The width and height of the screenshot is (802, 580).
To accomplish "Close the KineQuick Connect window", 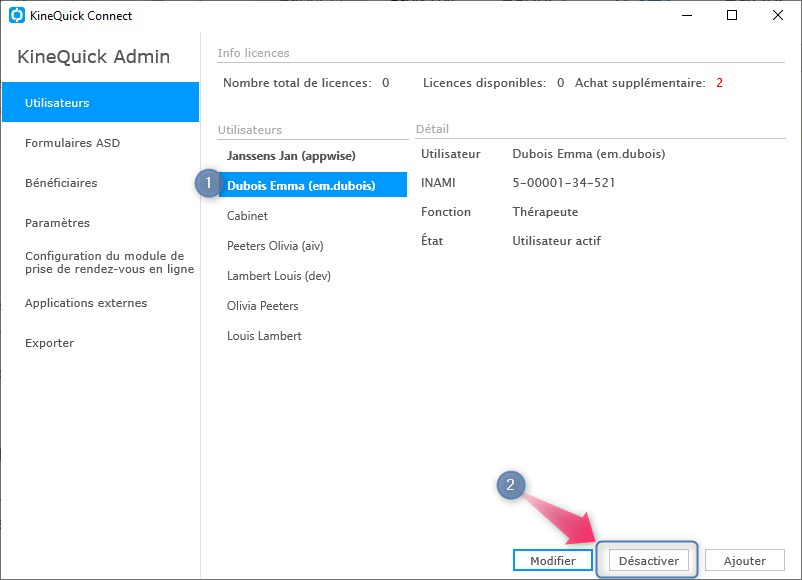I will pos(777,15).
